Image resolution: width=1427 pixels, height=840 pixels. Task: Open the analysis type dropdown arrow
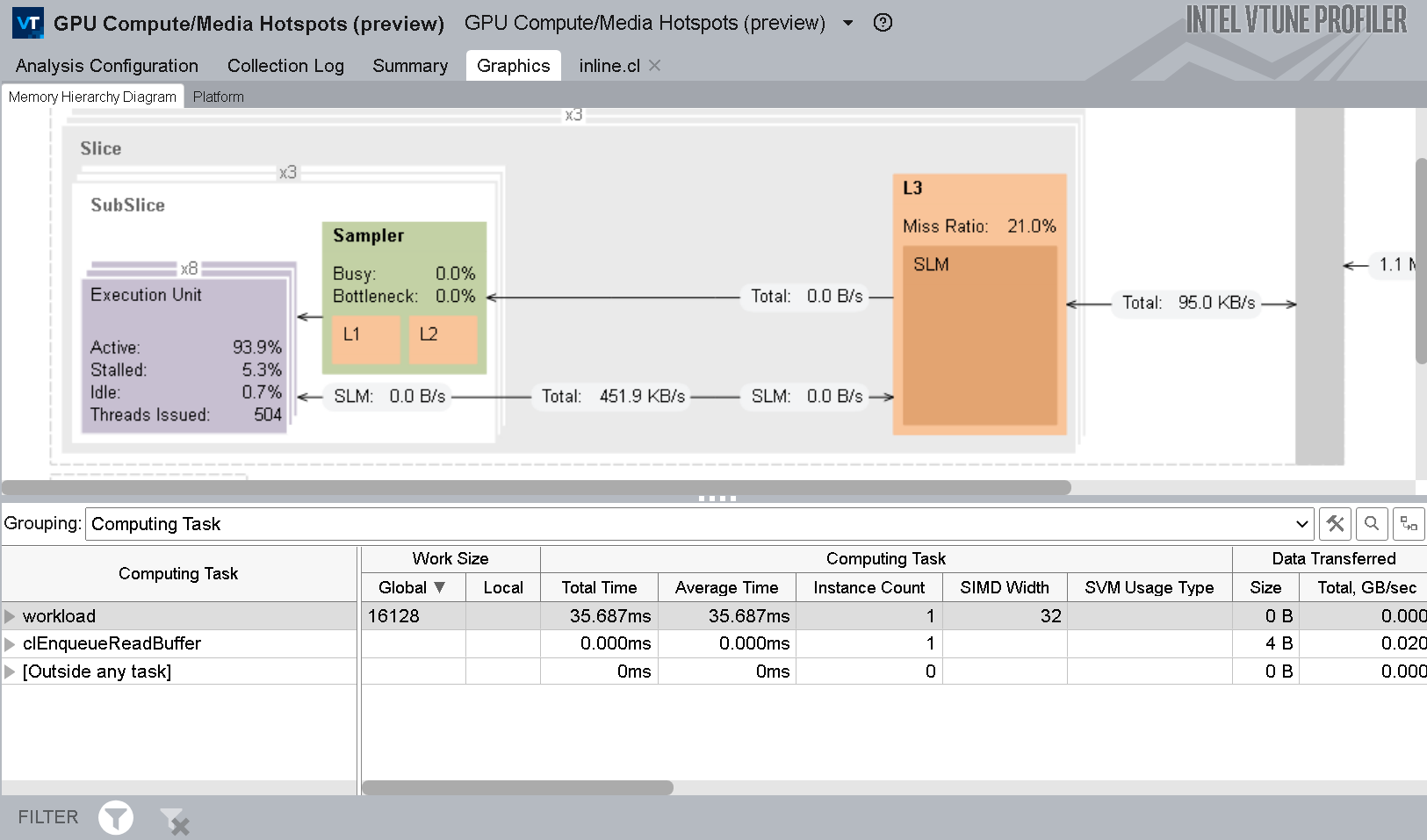(x=848, y=23)
